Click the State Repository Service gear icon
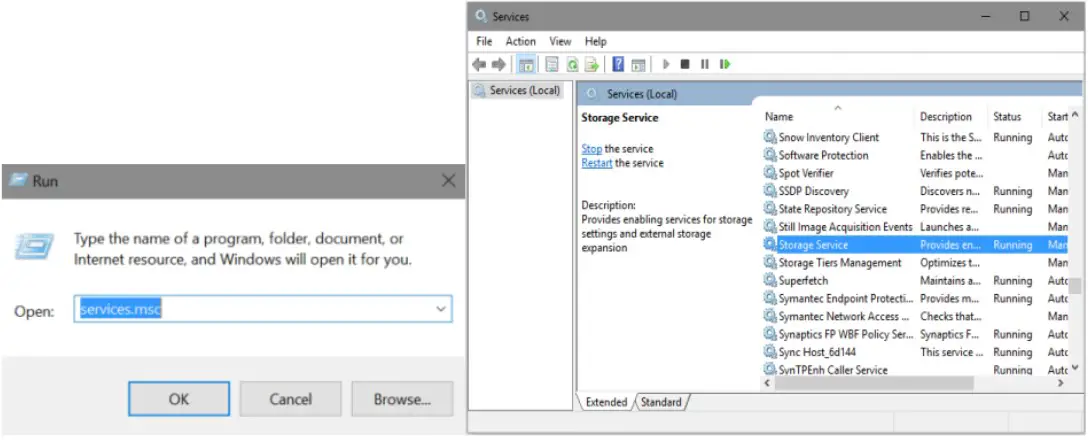The height and width of the screenshot is (440, 1089). (x=770, y=209)
